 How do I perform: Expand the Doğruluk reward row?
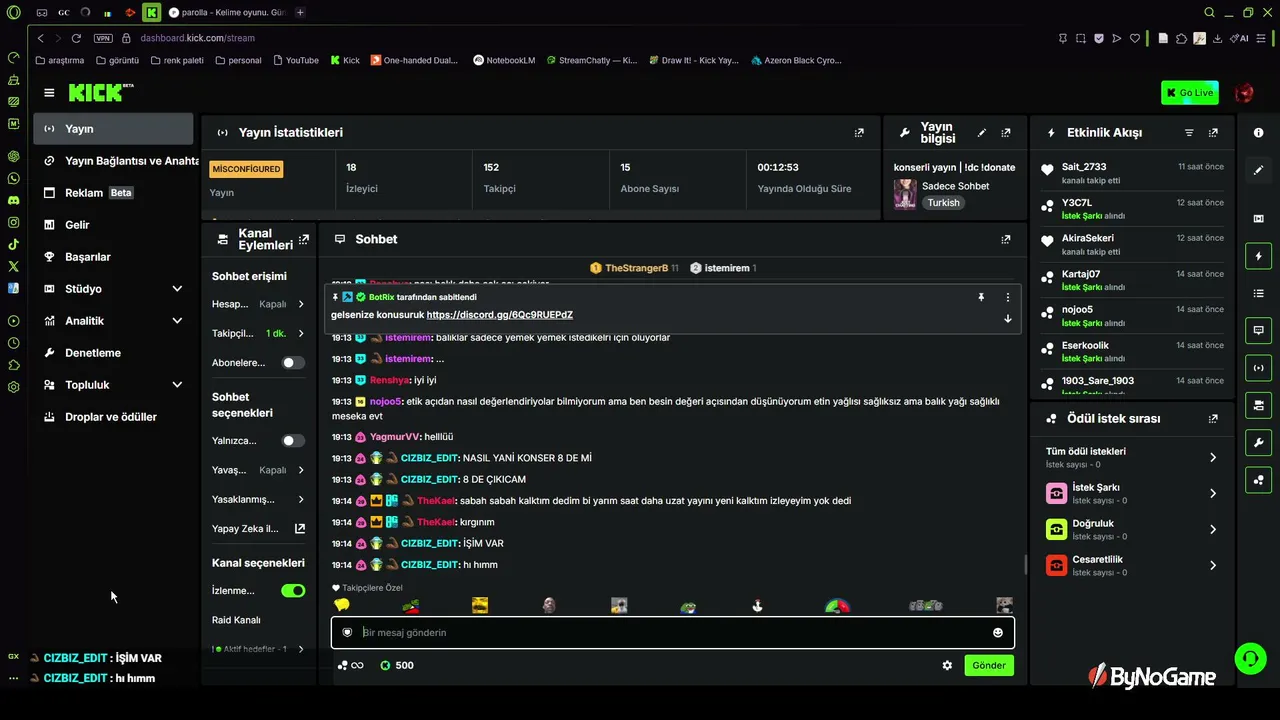[1130, 529]
